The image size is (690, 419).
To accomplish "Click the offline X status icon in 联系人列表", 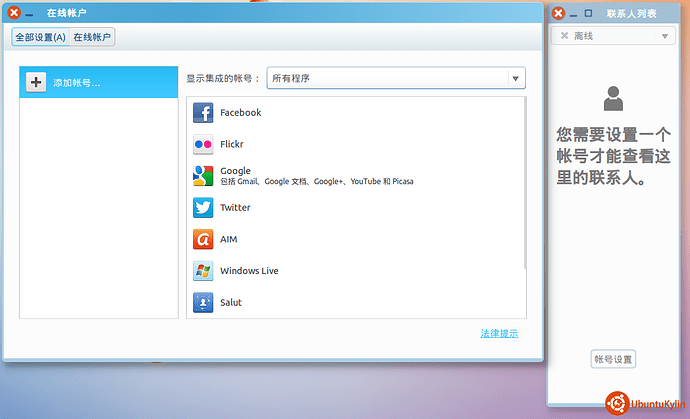I will pos(565,36).
